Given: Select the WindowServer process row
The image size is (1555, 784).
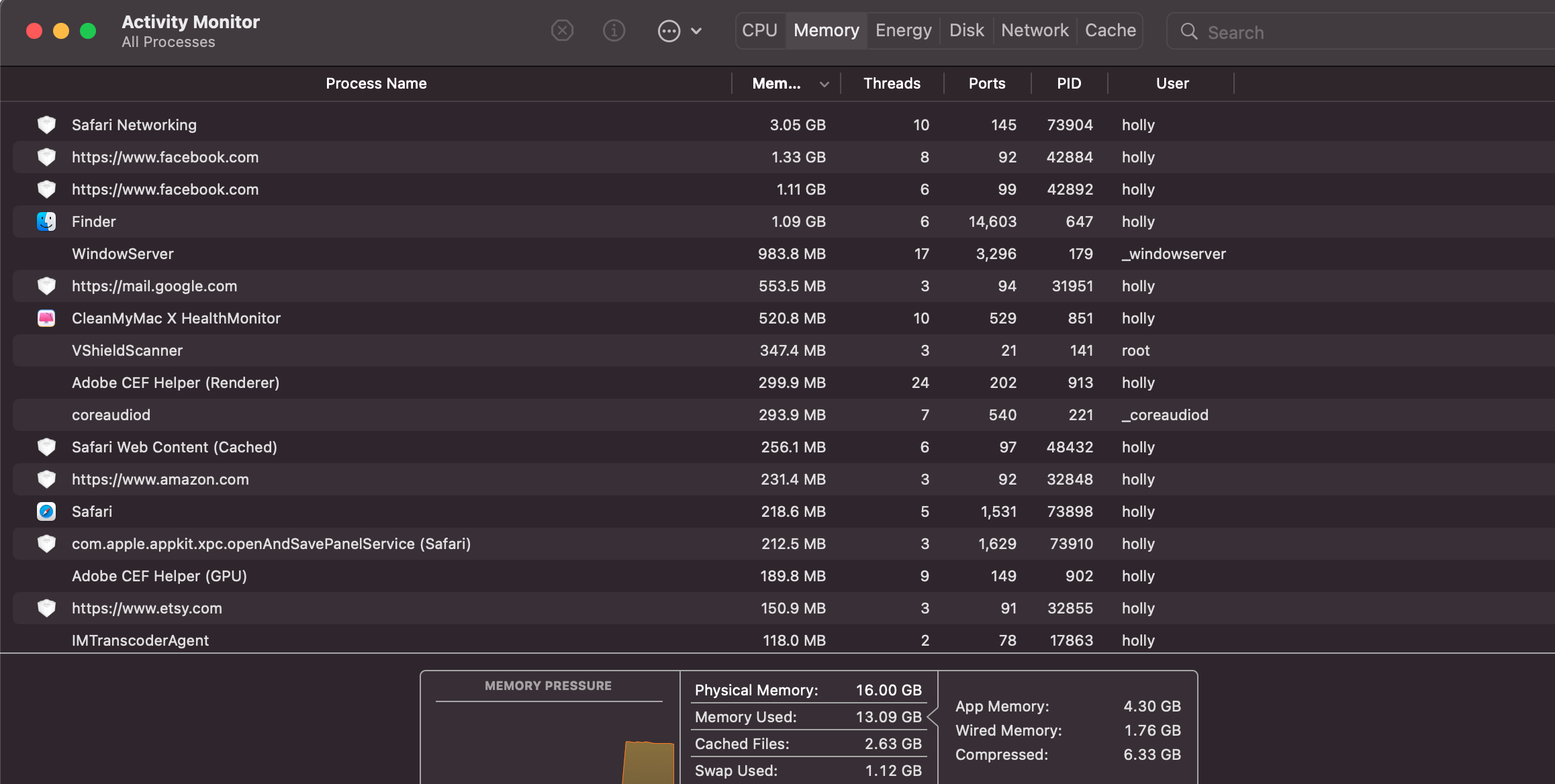Looking at the screenshot, I should point(123,254).
